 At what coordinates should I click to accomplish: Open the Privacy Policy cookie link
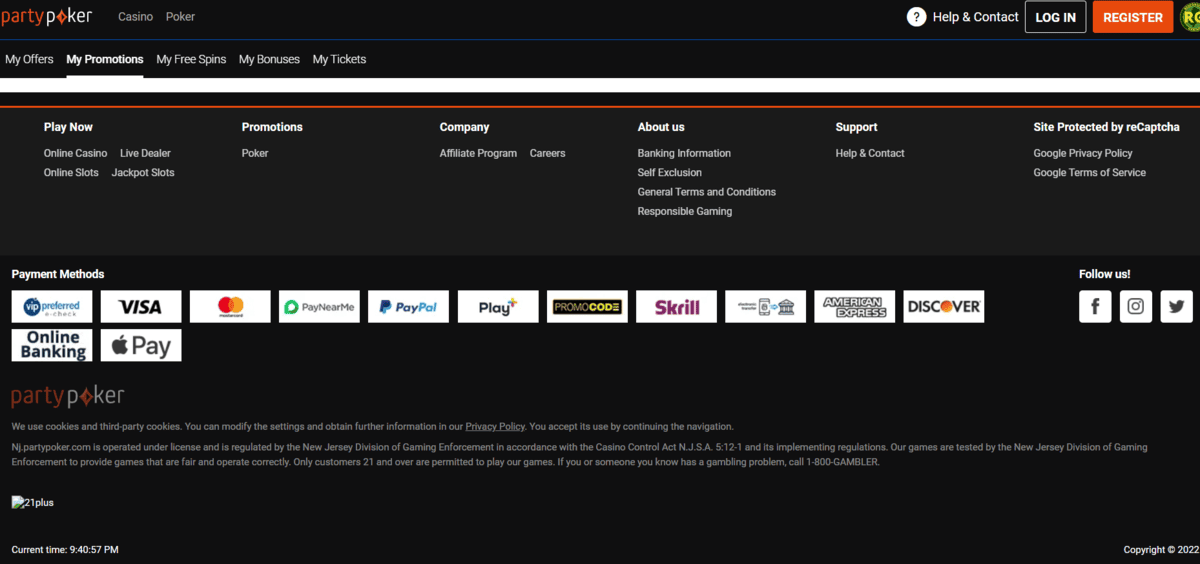tap(495, 426)
